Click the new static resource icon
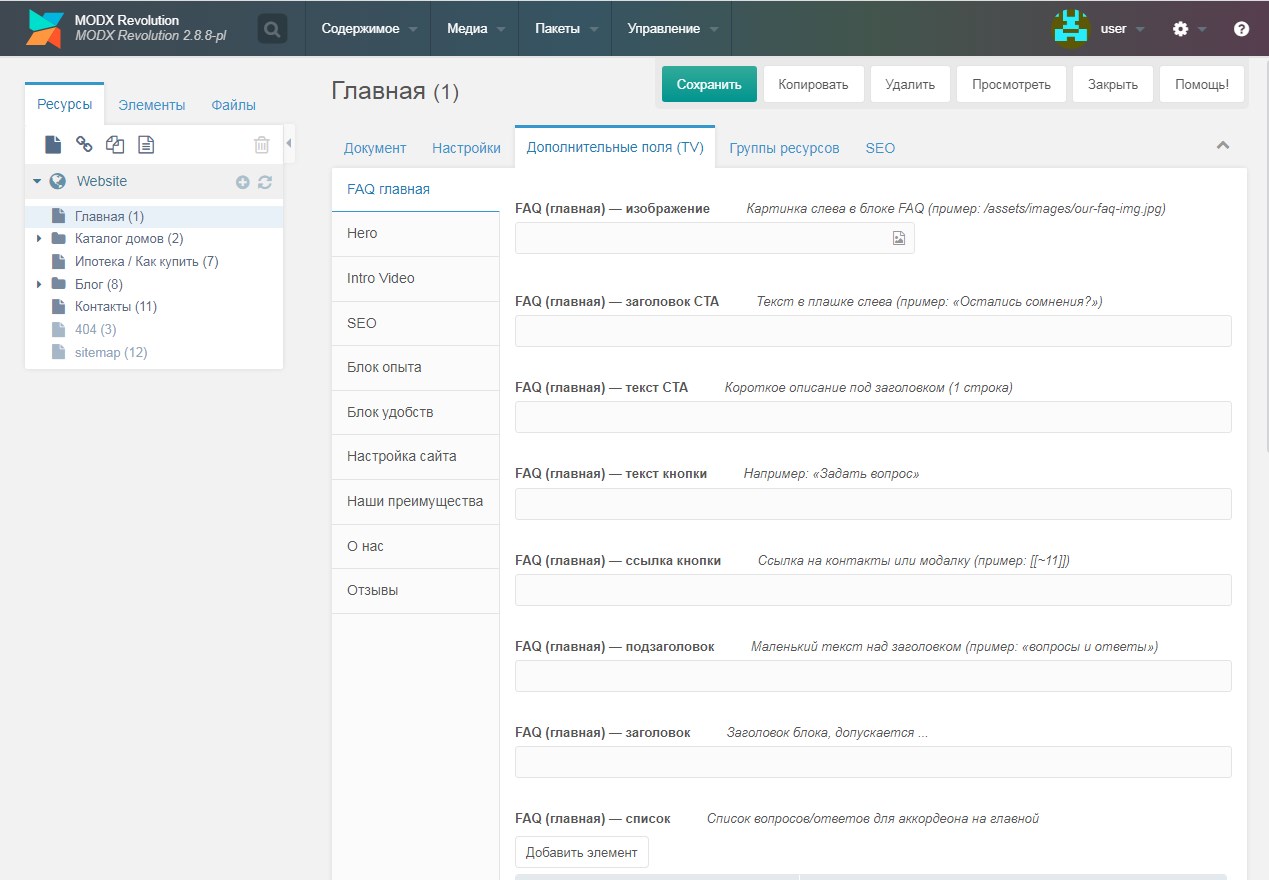Screen dimensions: 1269x880 146,145
